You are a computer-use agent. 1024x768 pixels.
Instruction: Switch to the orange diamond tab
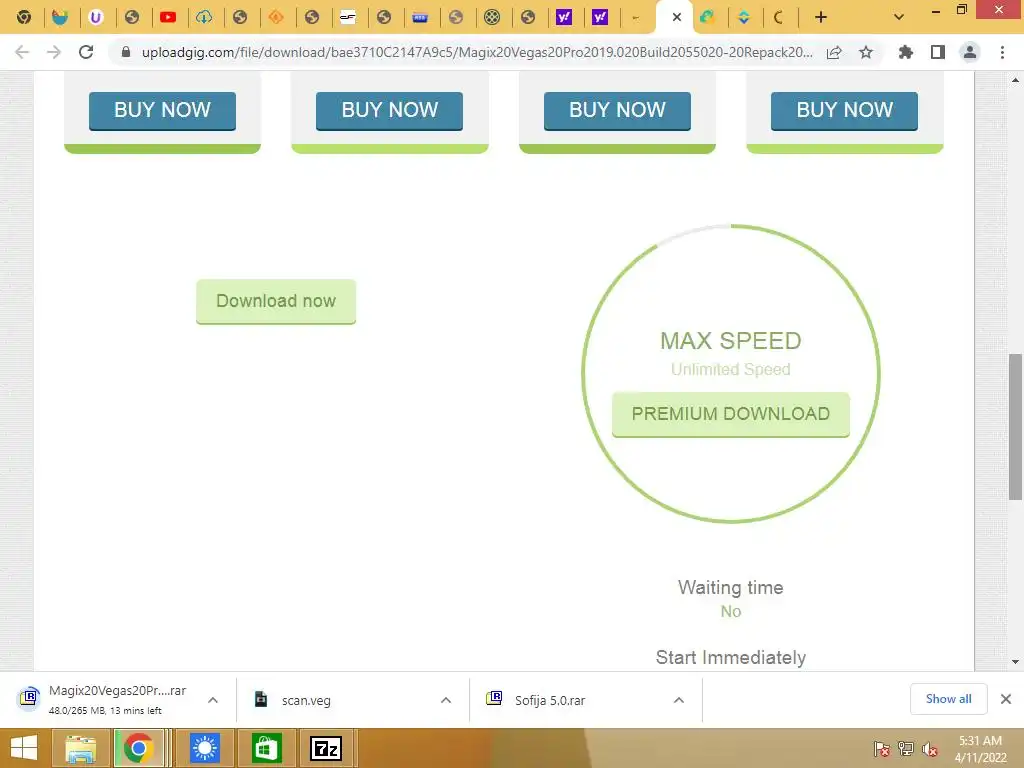(x=276, y=17)
